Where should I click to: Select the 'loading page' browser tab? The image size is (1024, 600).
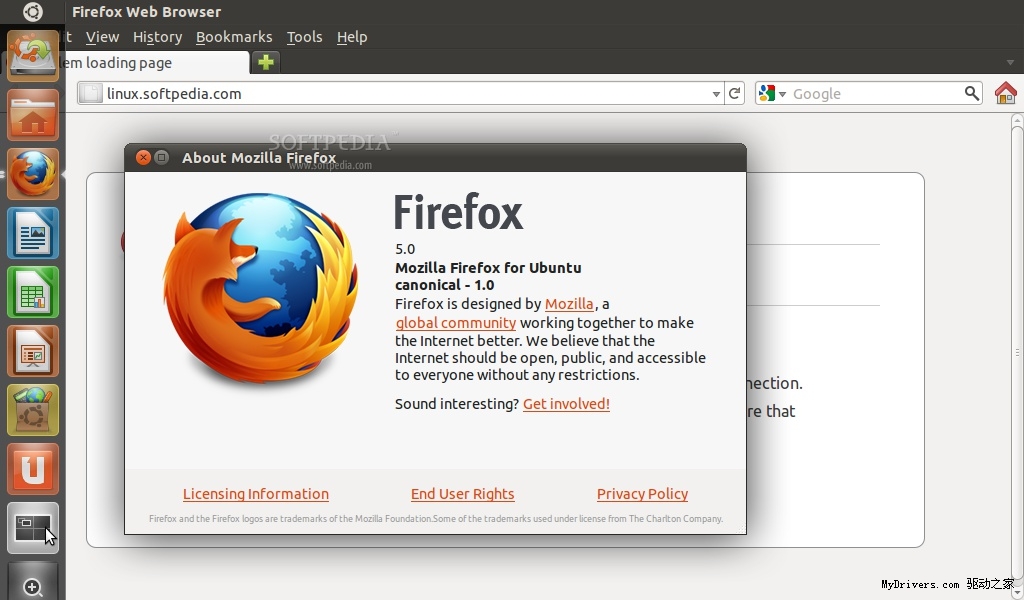click(x=157, y=63)
